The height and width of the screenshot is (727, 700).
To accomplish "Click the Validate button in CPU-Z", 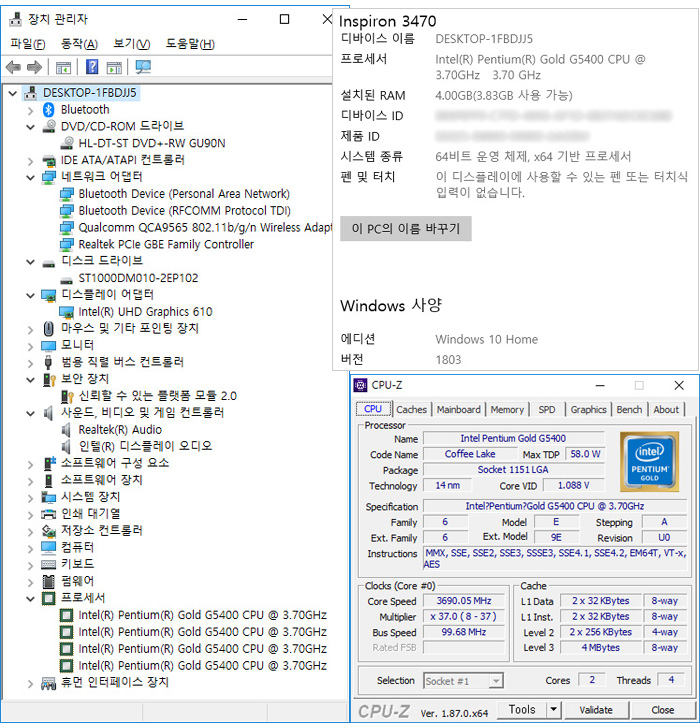I will [596, 710].
